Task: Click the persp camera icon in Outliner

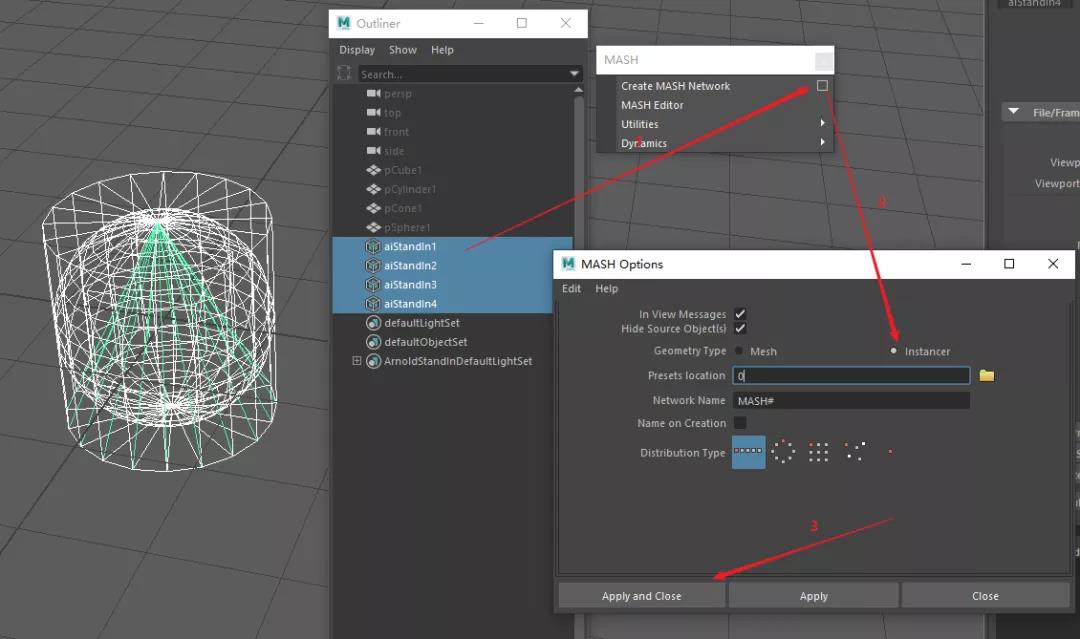Action: (373, 93)
